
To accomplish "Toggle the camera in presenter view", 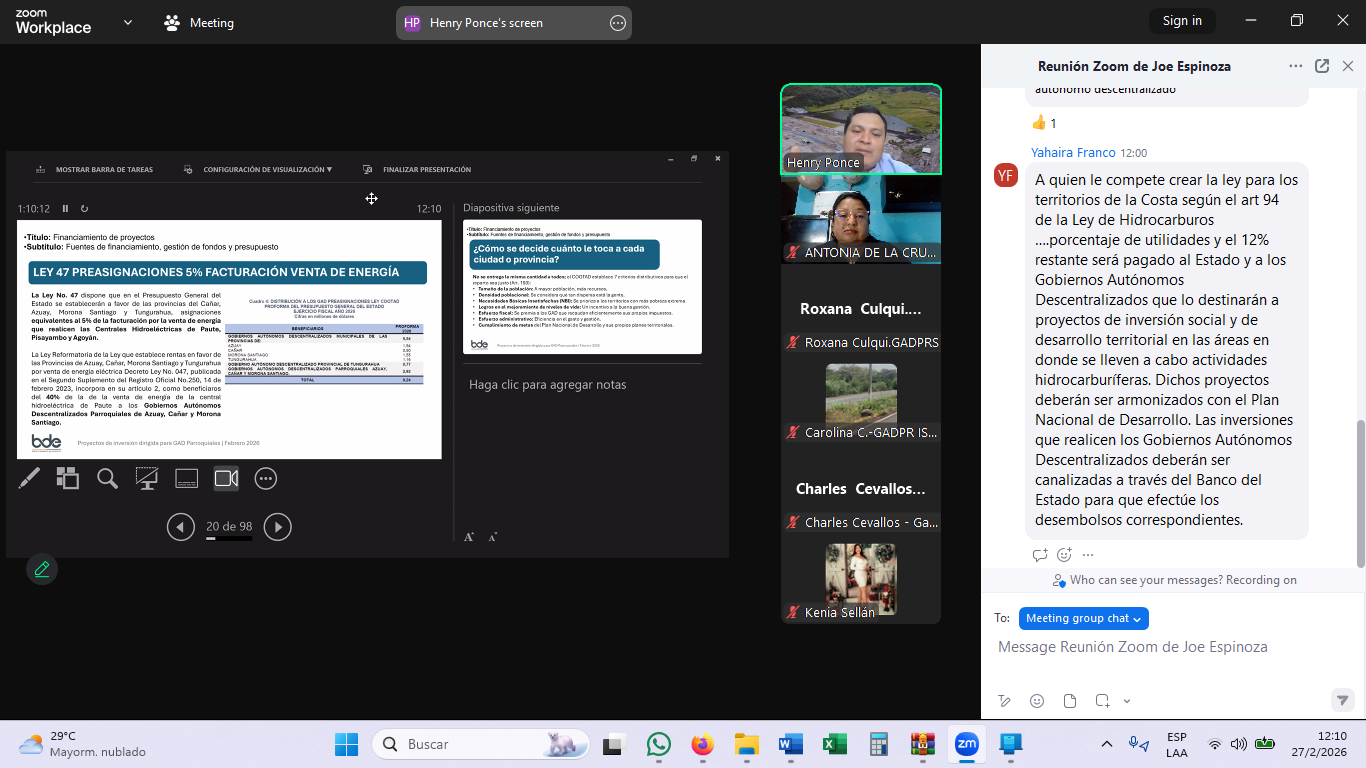I will point(226,479).
